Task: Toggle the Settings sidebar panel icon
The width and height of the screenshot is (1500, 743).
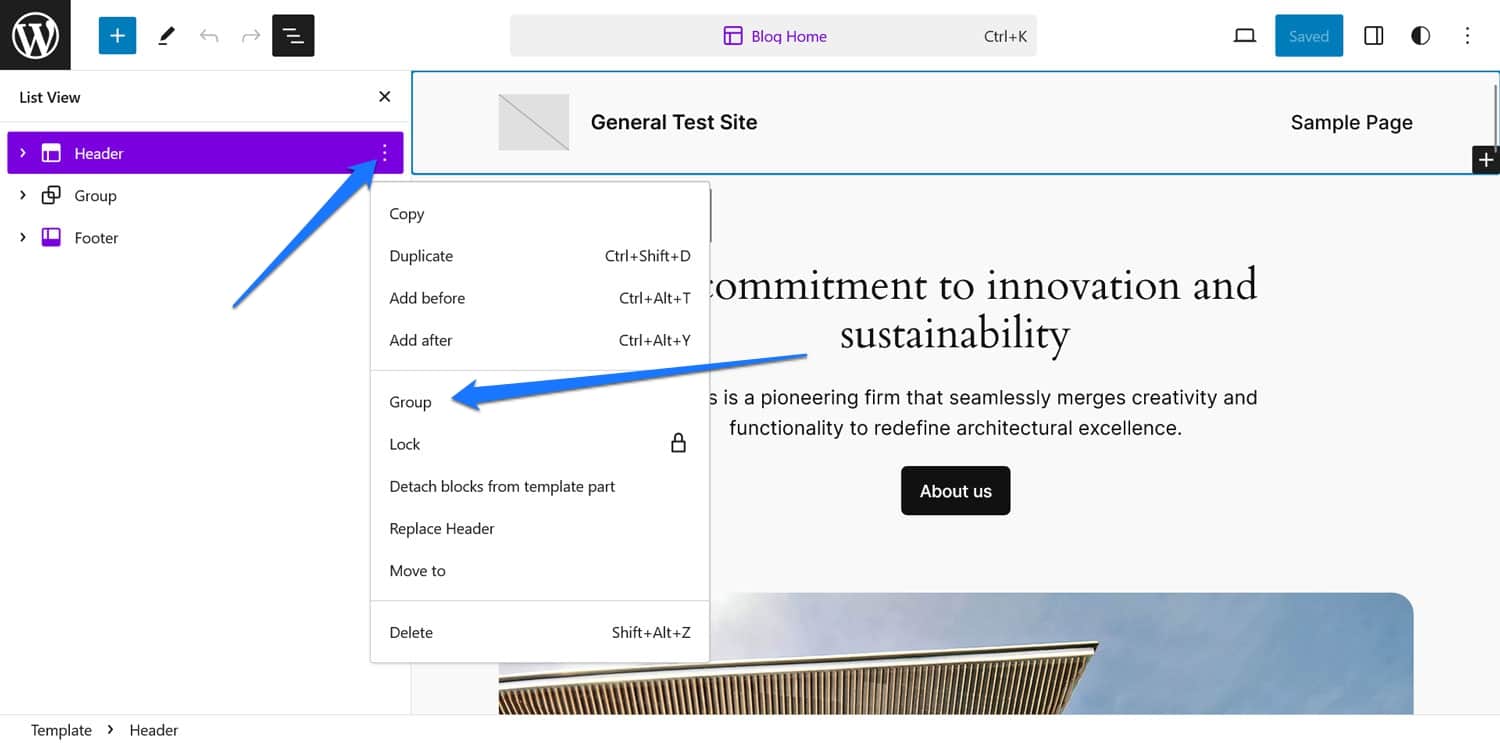Action: click(x=1374, y=36)
